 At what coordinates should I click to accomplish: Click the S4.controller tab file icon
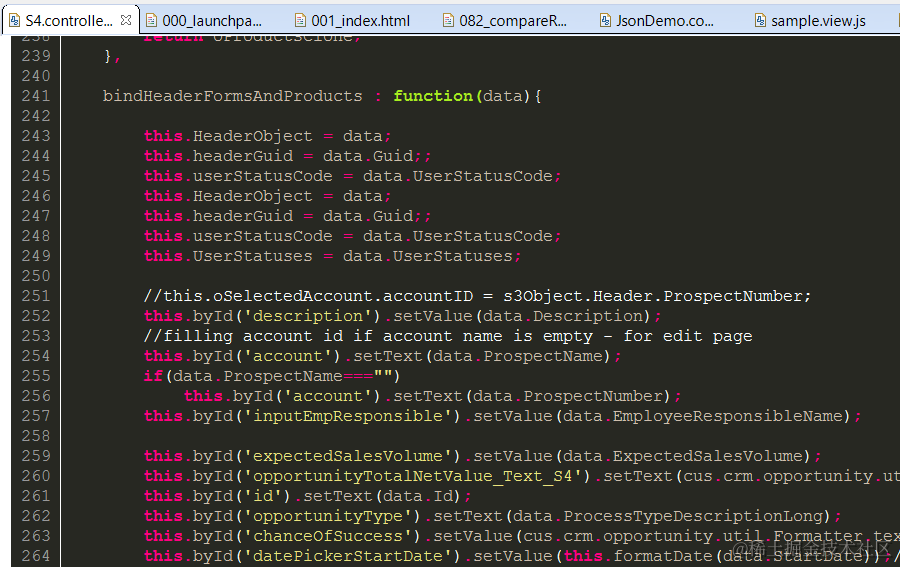(15, 21)
